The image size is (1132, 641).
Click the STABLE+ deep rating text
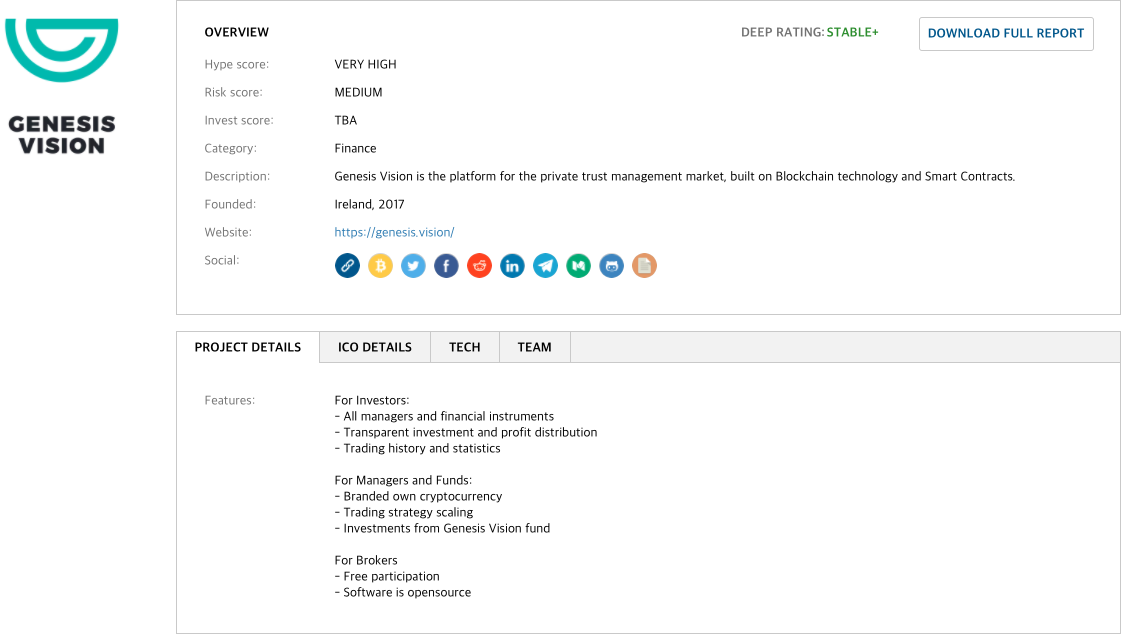click(x=852, y=33)
